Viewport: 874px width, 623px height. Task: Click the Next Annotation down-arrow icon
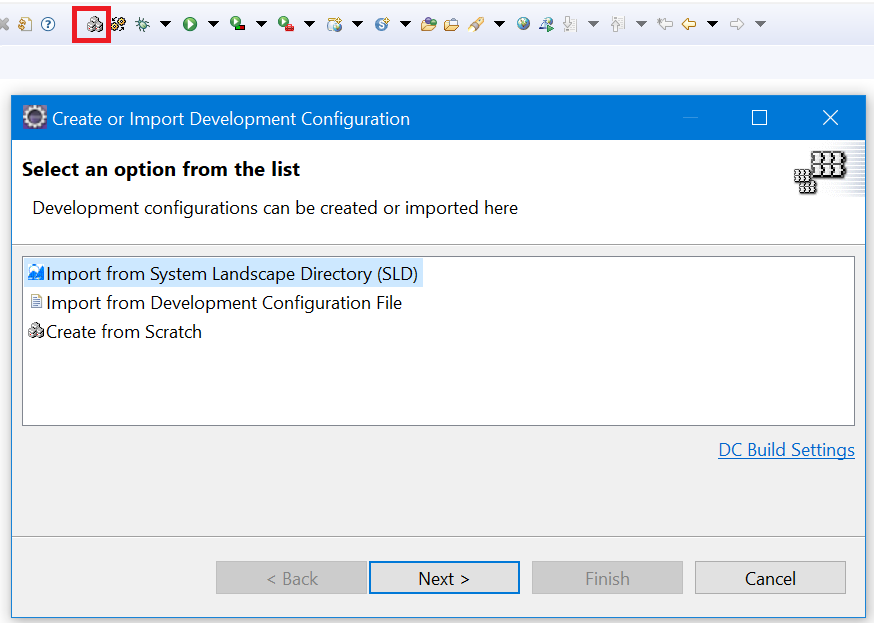coord(570,24)
